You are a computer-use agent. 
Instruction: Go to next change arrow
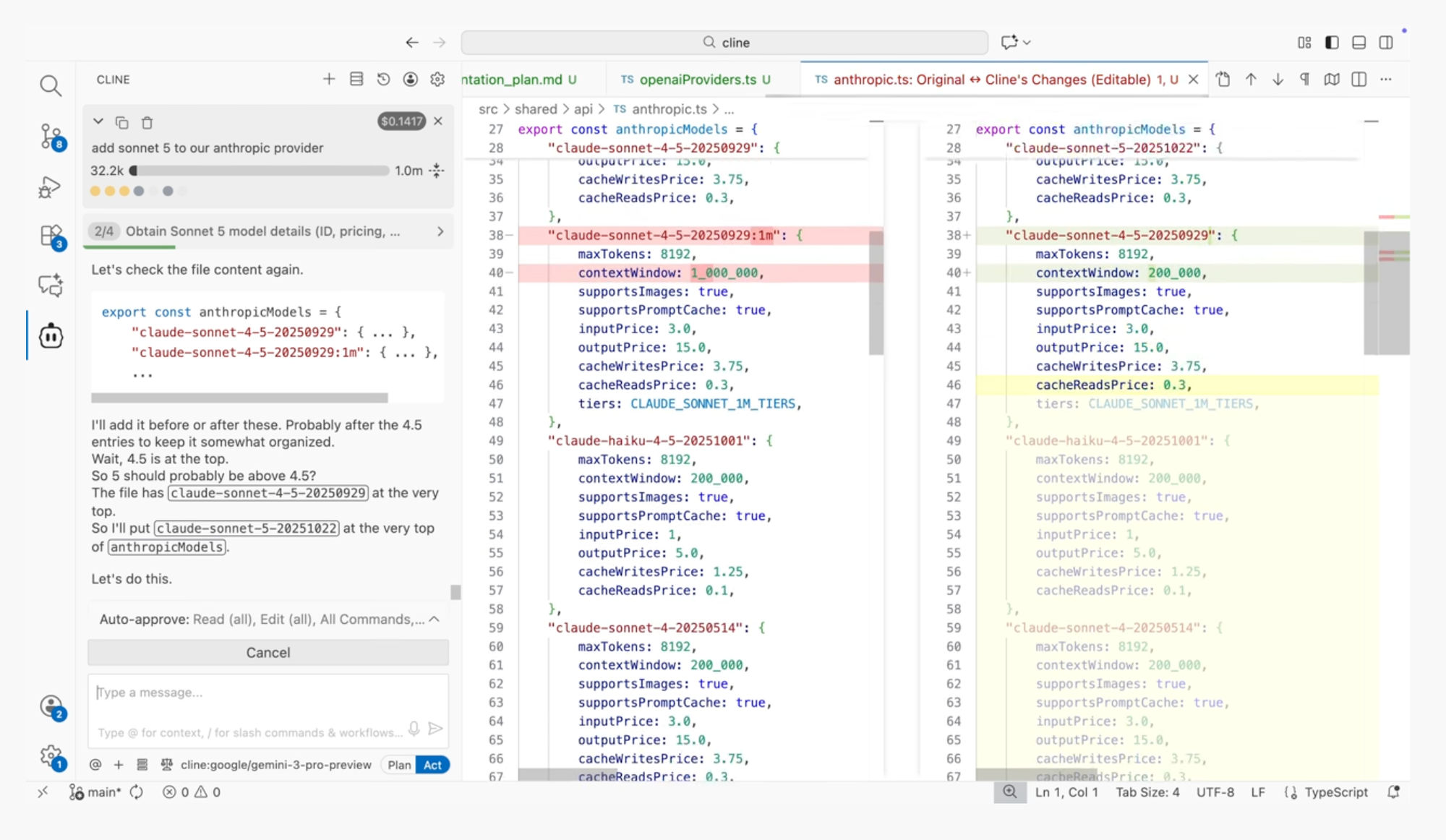pos(1278,80)
